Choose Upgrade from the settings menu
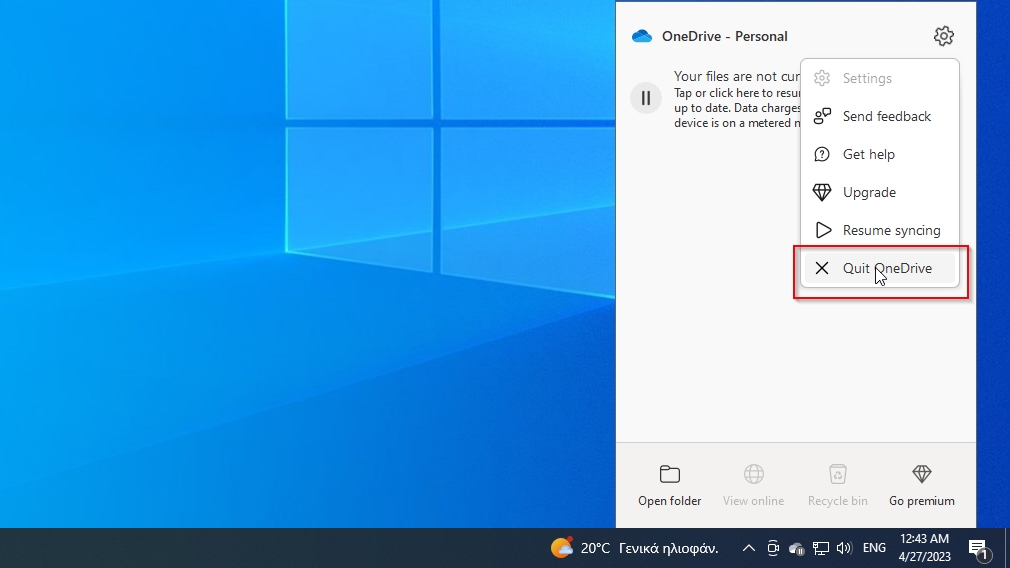1010x568 pixels. 869,192
